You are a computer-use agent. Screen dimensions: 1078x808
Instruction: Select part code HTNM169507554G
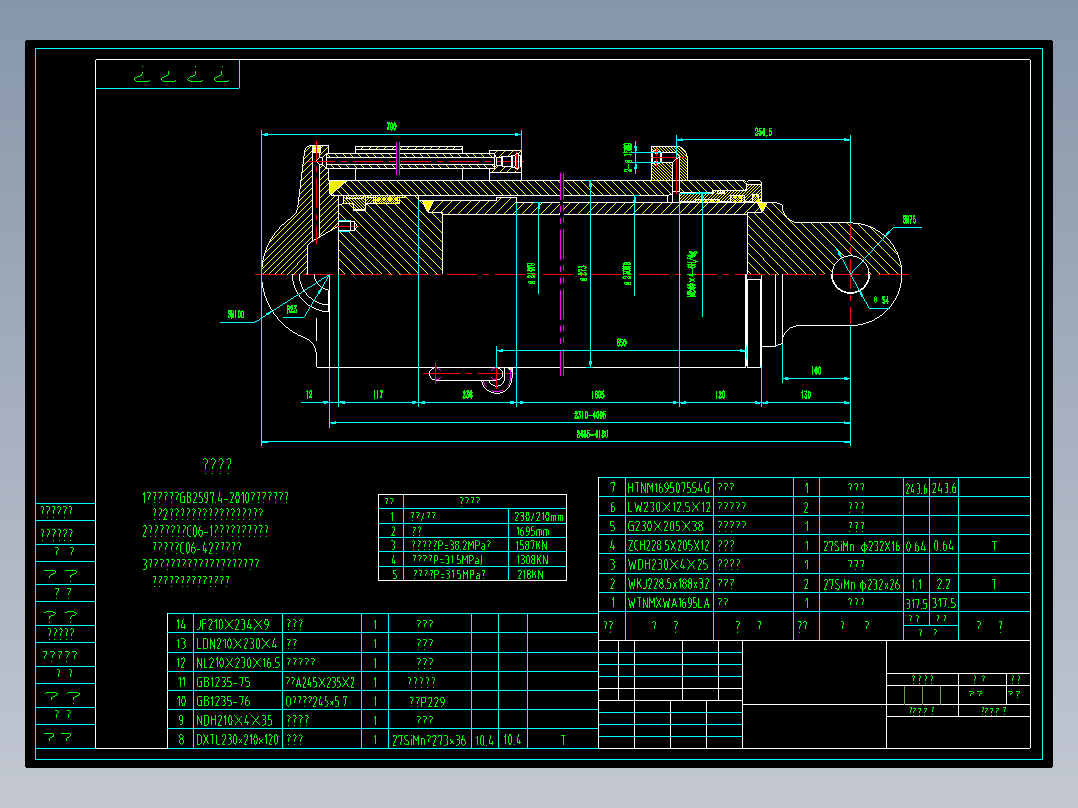(x=668, y=488)
